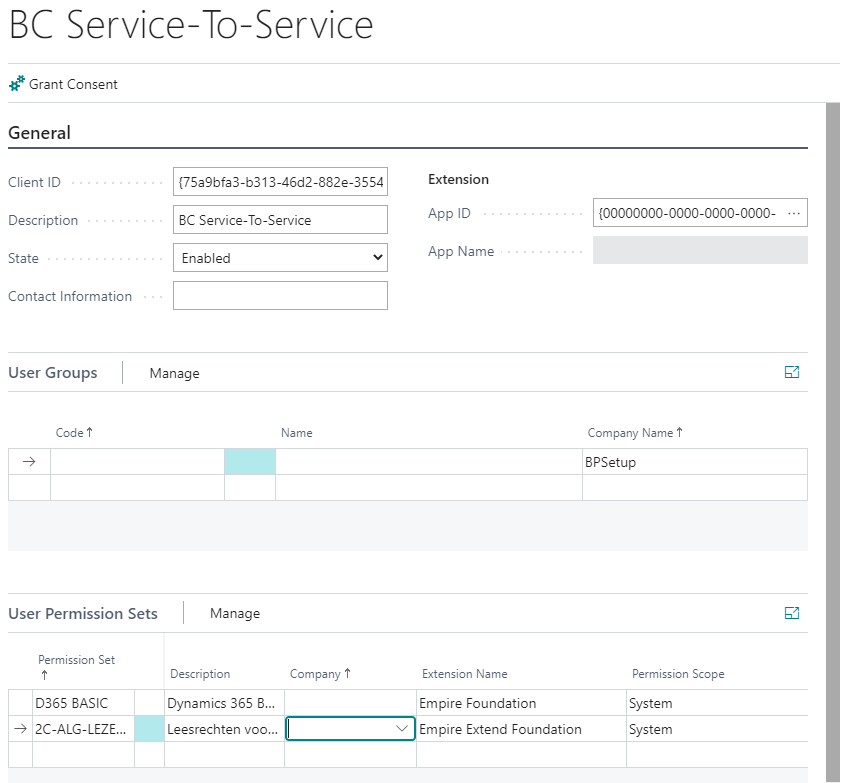The height and width of the screenshot is (783, 867).
Task: Click the empty Code cell in the BPSetup row
Action: point(137,462)
